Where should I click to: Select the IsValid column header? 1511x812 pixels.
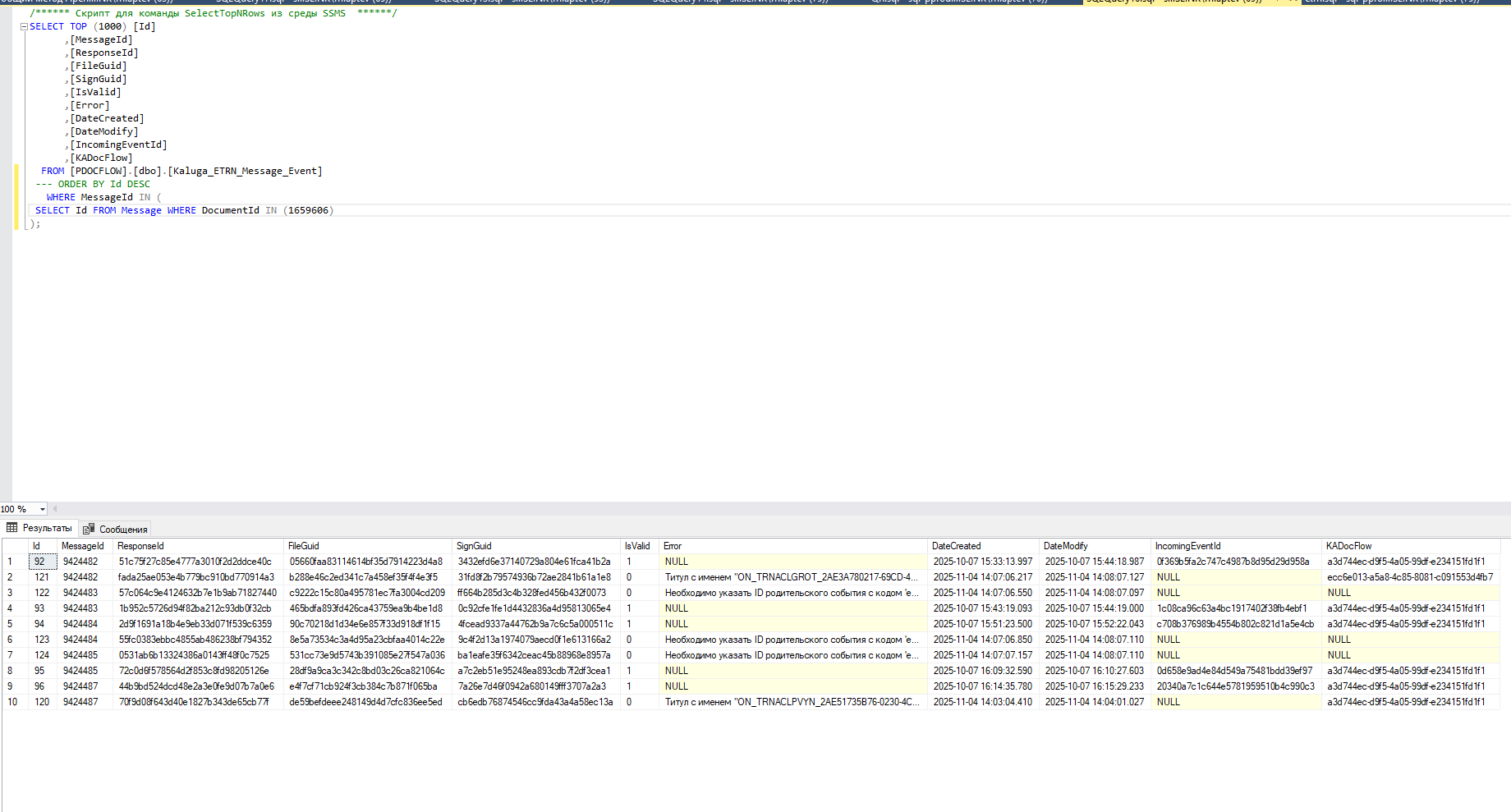(640, 546)
